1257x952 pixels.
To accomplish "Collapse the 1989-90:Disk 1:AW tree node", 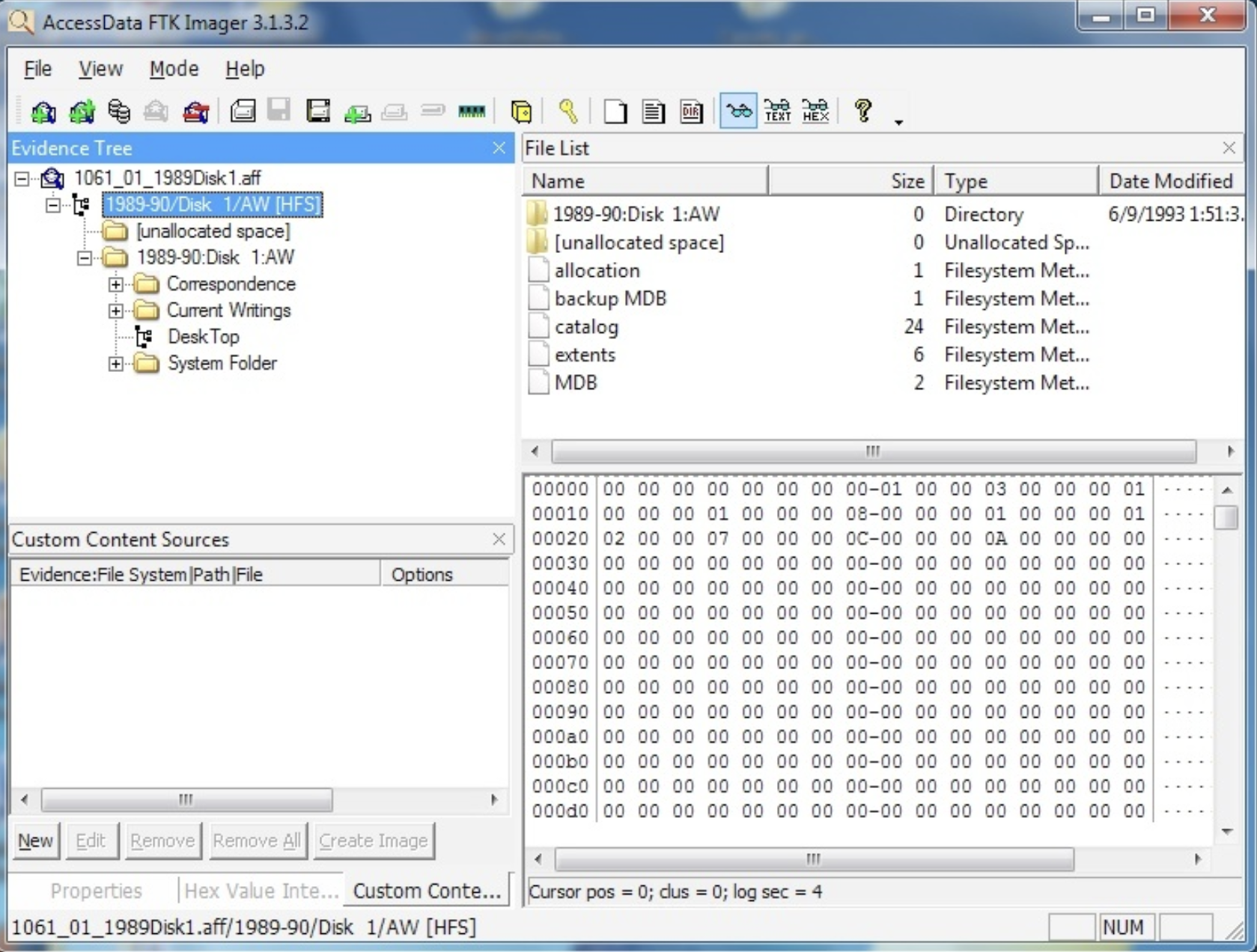I will 85,258.
